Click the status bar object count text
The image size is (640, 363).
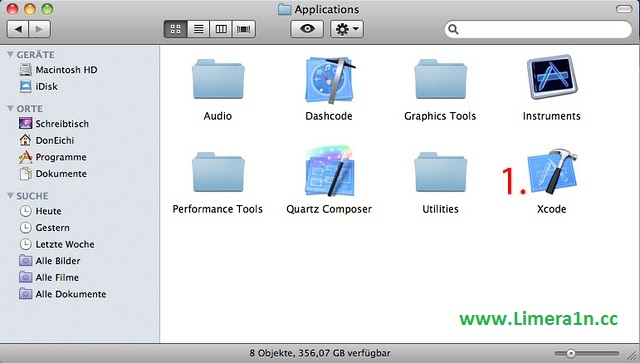click(x=320, y=353)
